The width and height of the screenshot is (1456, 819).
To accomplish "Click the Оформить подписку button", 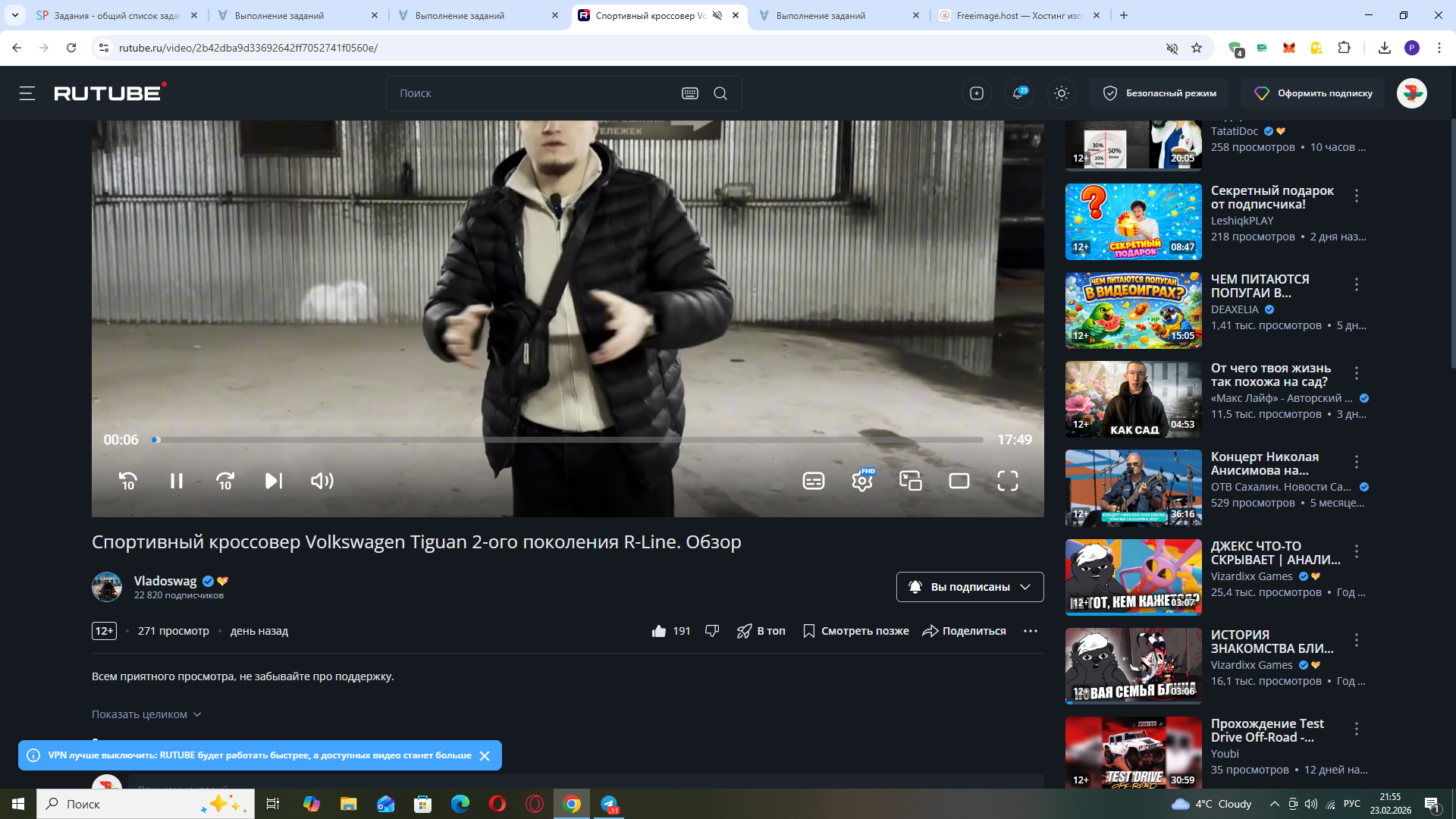I will coord(1313,93).
